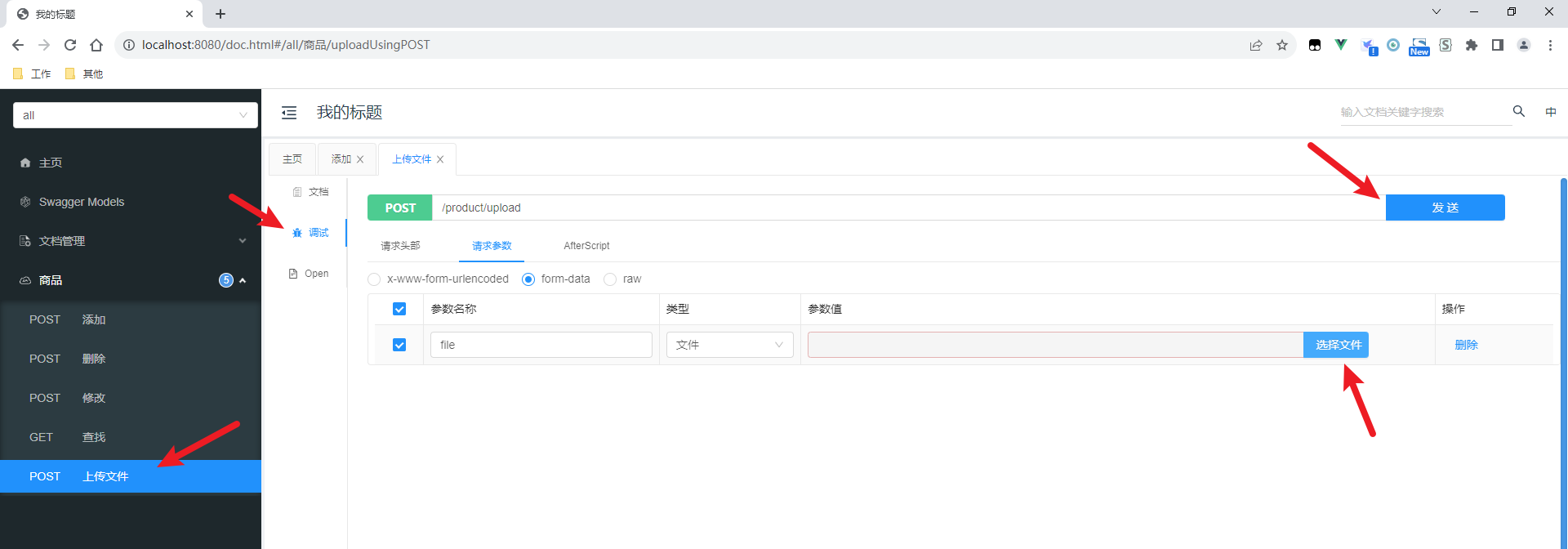Screen dimensions: 1568x549
Task: Switch to AfterScript tab
Action: click(586, 246)
